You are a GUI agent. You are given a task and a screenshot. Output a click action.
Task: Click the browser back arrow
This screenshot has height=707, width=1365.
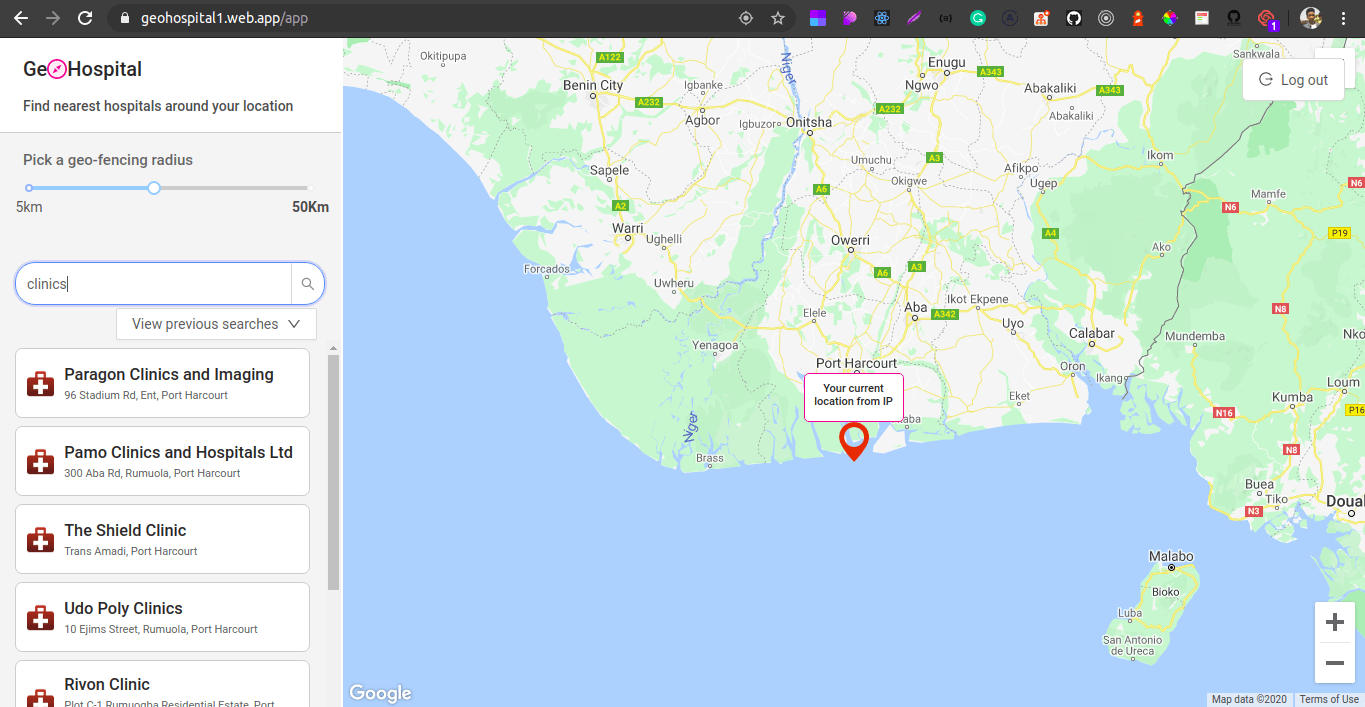click(20, 18)
